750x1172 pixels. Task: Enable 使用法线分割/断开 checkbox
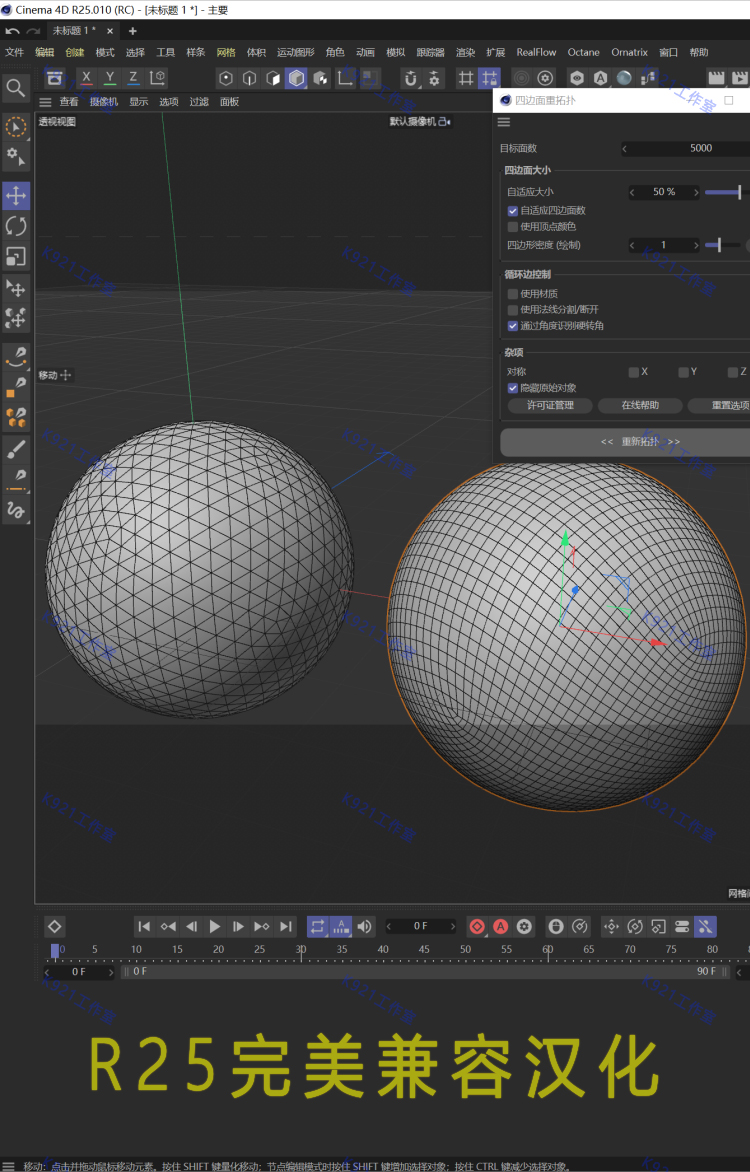(513, 309)
